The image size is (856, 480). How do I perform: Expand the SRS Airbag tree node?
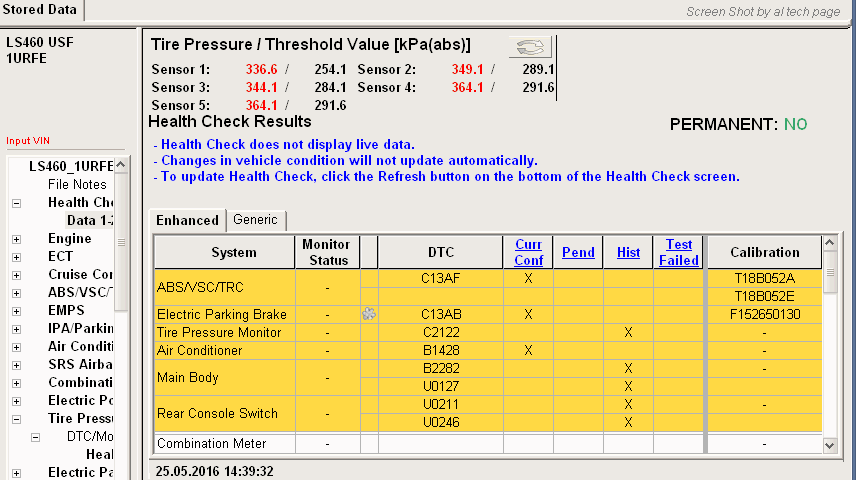click(16, 365)
